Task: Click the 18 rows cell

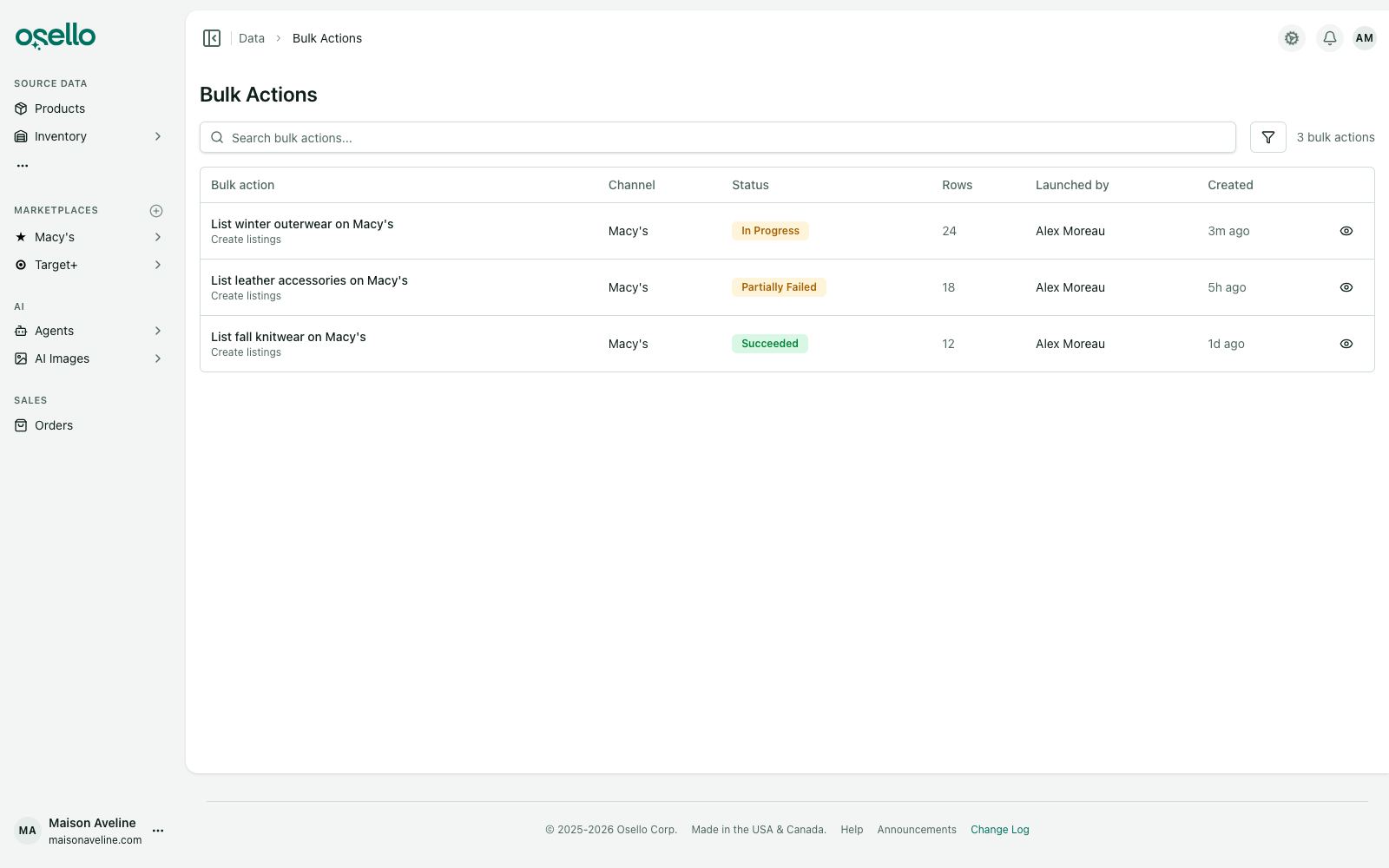Action: coord(948,287)
